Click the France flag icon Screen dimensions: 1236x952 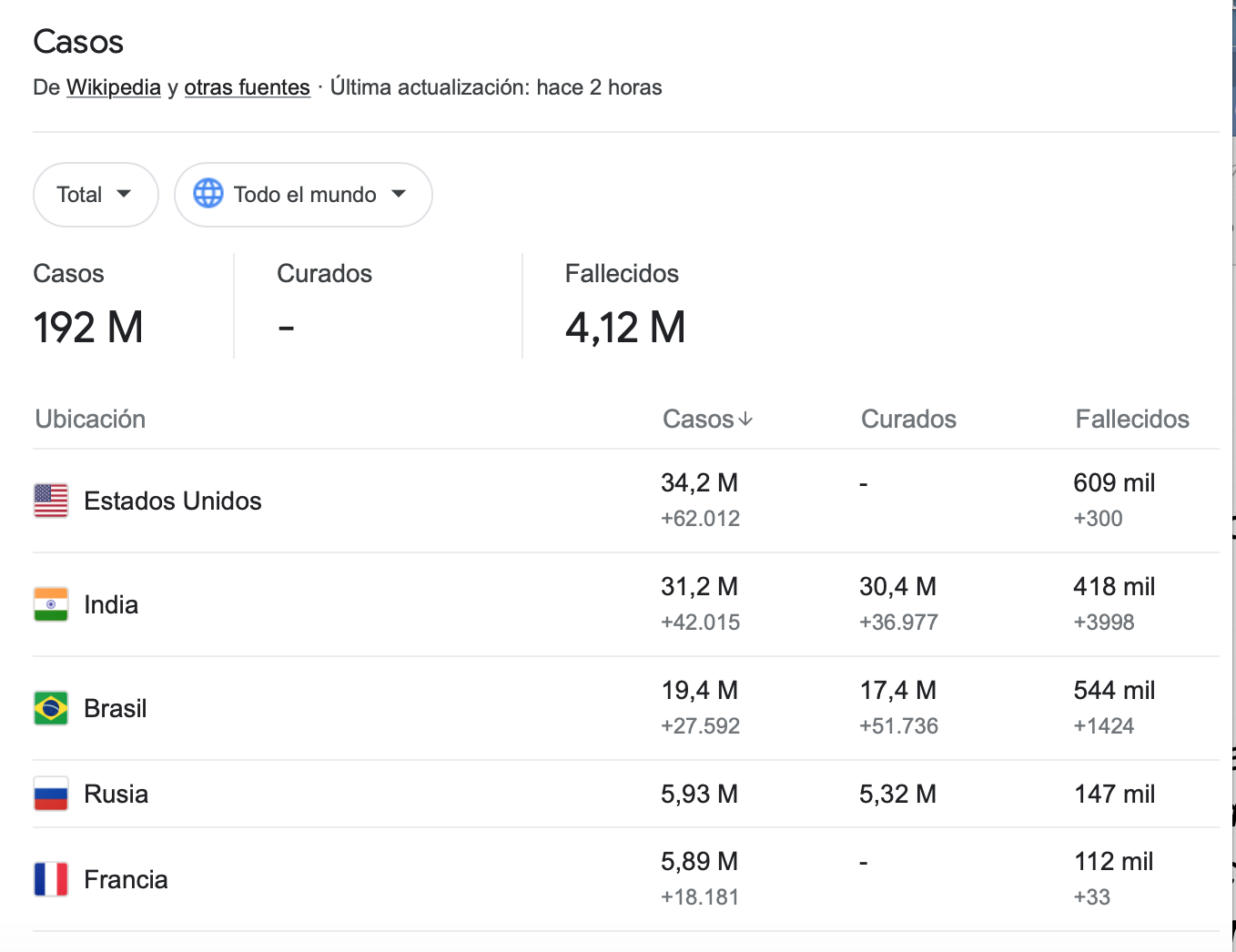point(51,879)
